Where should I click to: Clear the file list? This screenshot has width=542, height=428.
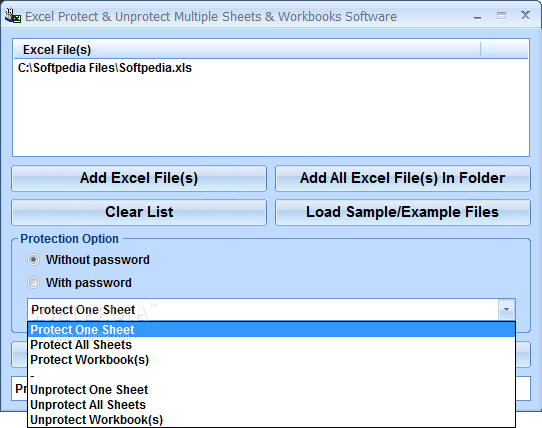(x=139, y=212)
